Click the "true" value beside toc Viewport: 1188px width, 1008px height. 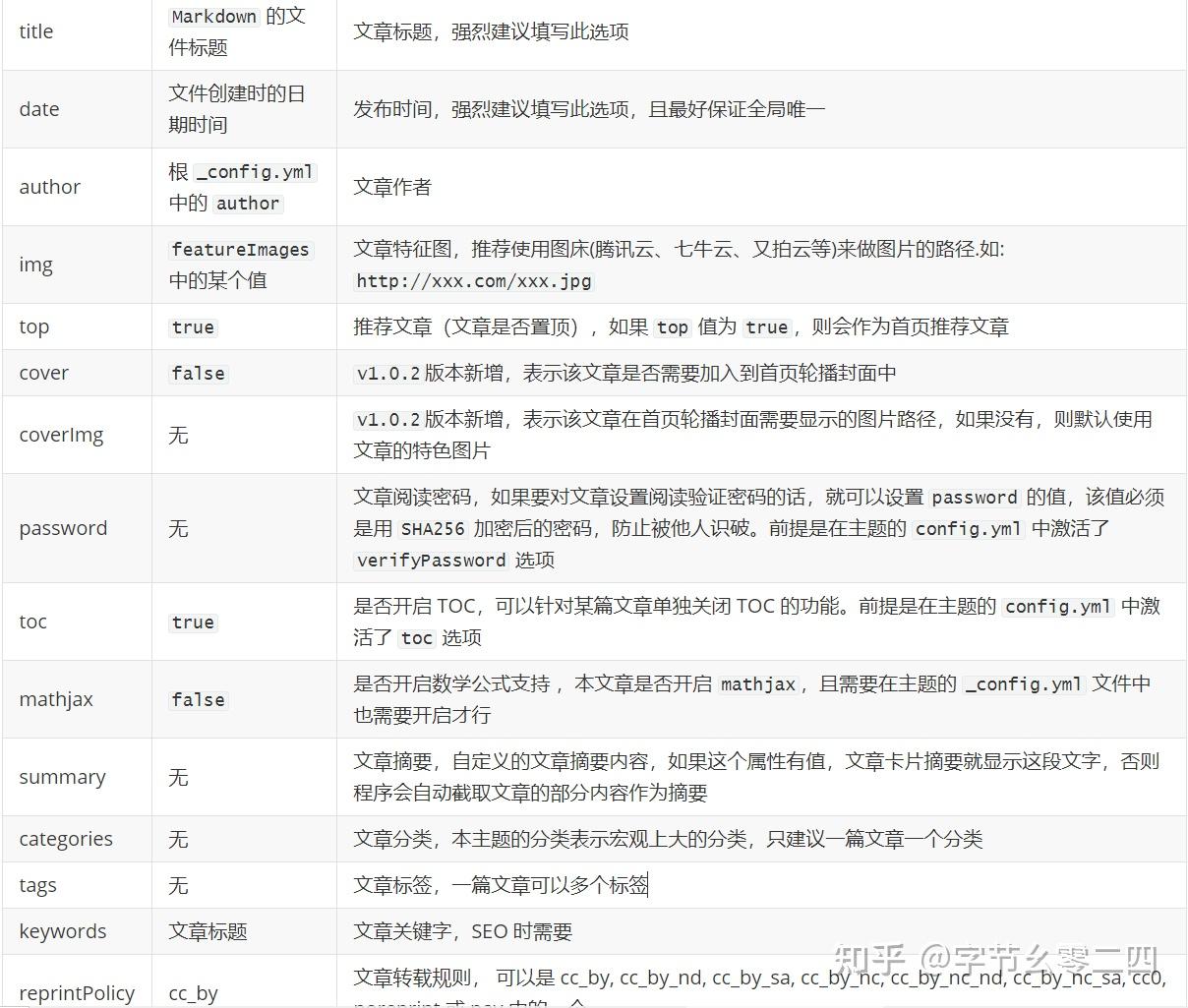[x=193, y=622]
